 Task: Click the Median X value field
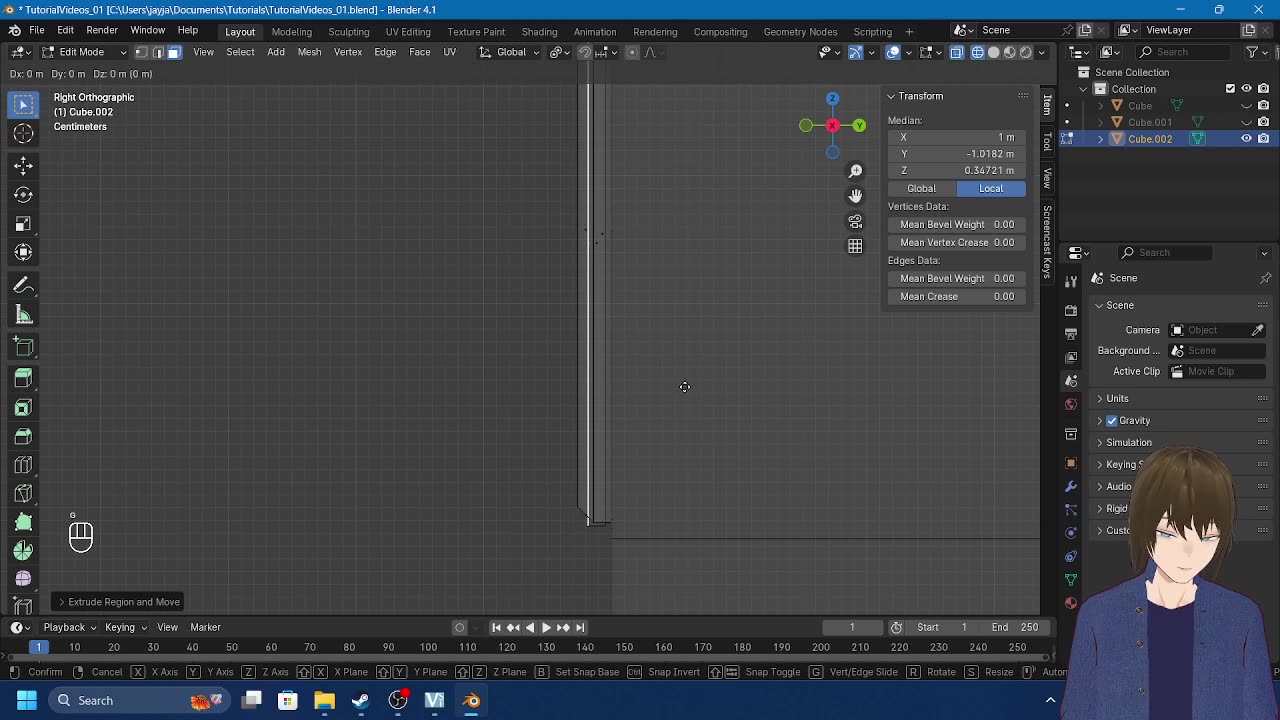957,137
